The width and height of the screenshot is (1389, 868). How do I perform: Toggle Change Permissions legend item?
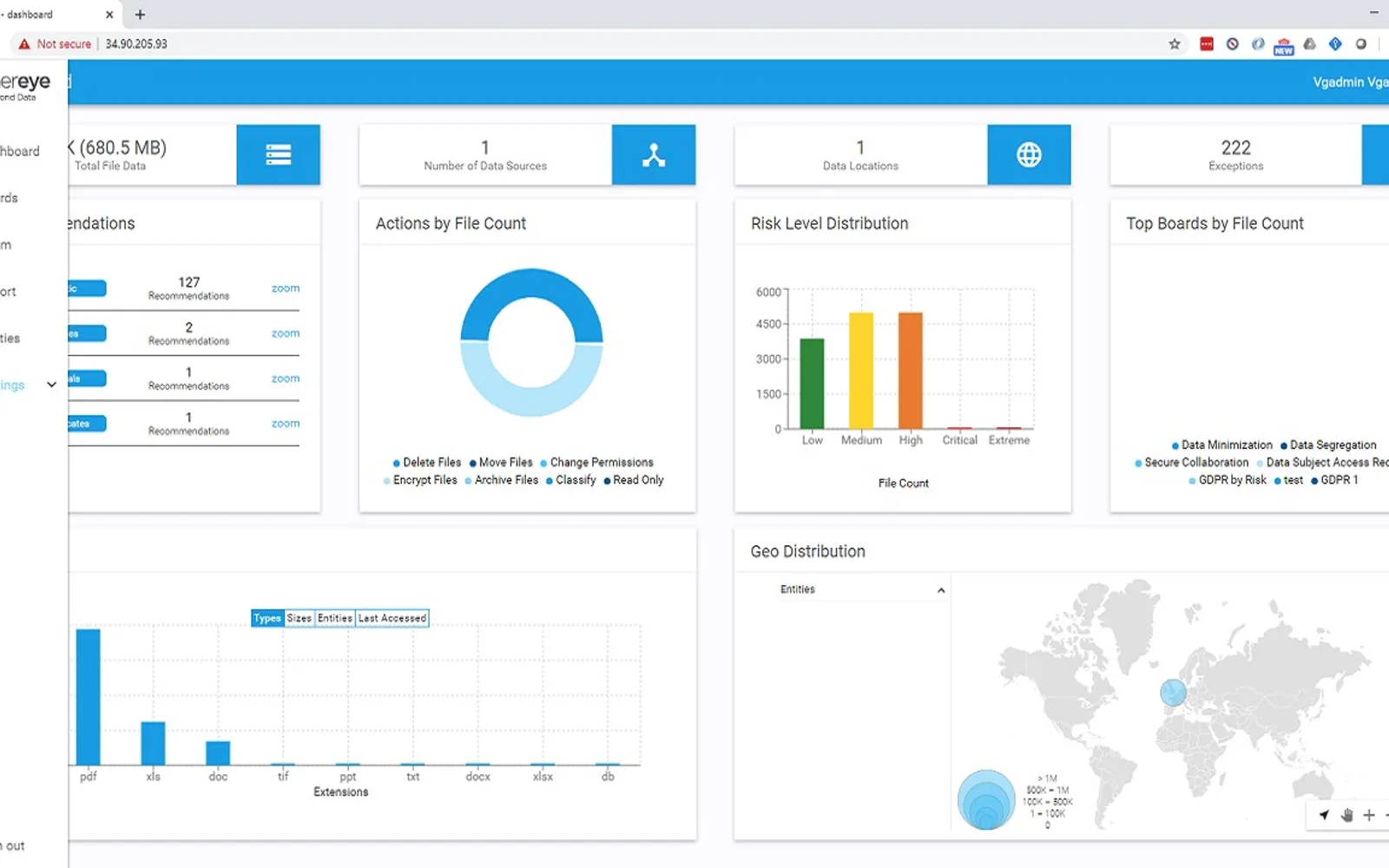[x=596, y=463]
